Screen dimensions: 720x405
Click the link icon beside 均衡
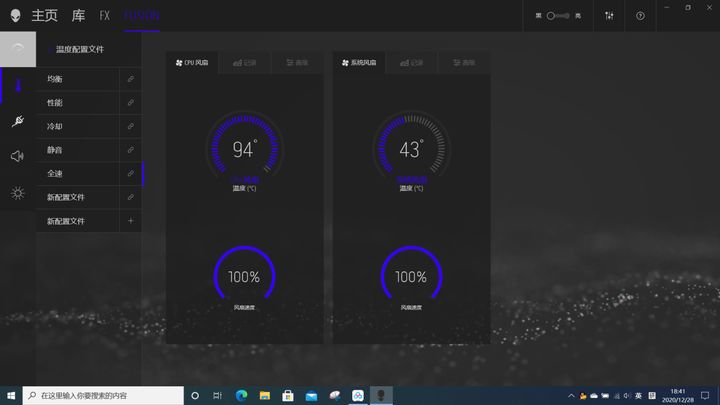coord(130,79)
